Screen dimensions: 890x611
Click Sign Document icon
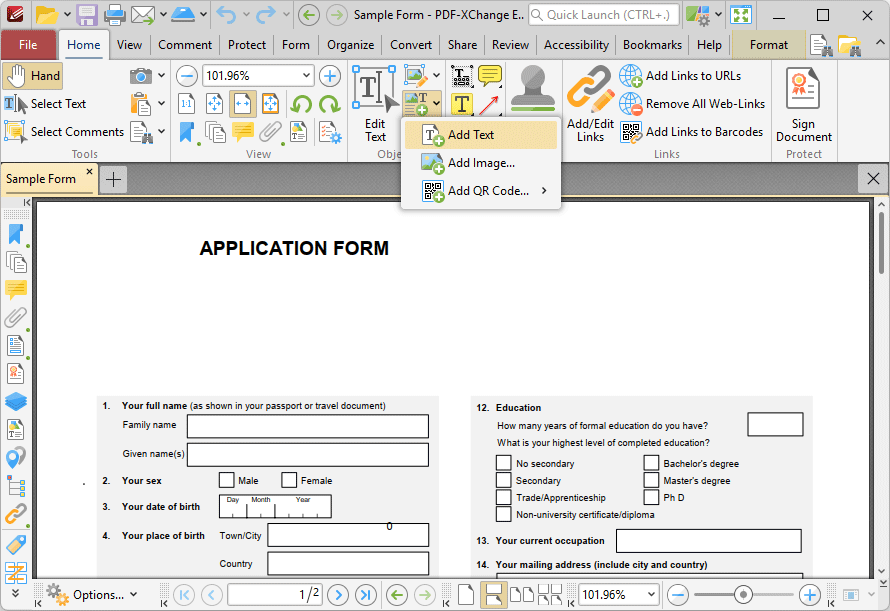coord(804,104)
